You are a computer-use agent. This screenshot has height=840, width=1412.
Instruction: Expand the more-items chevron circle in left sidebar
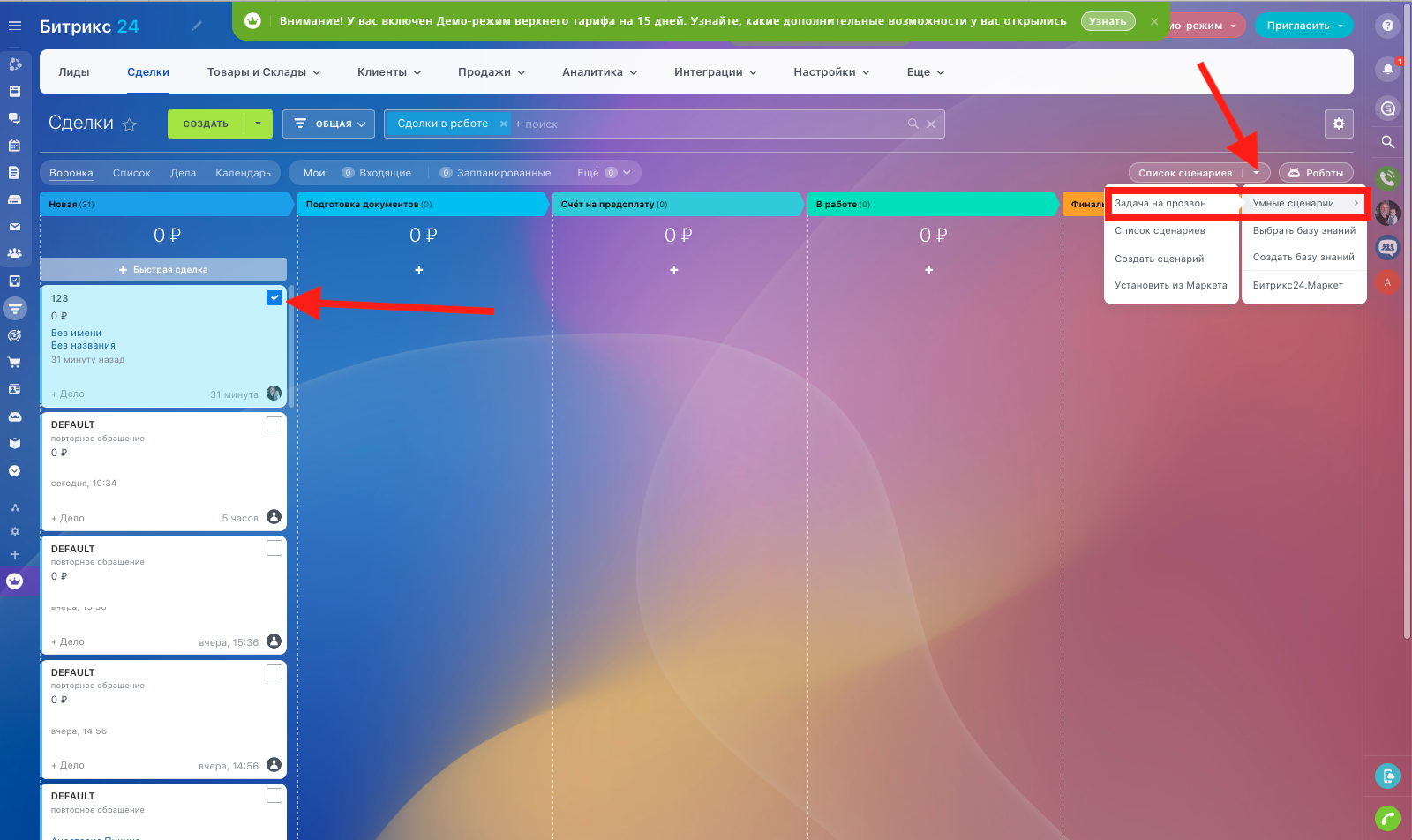click(x=14, y=470)
